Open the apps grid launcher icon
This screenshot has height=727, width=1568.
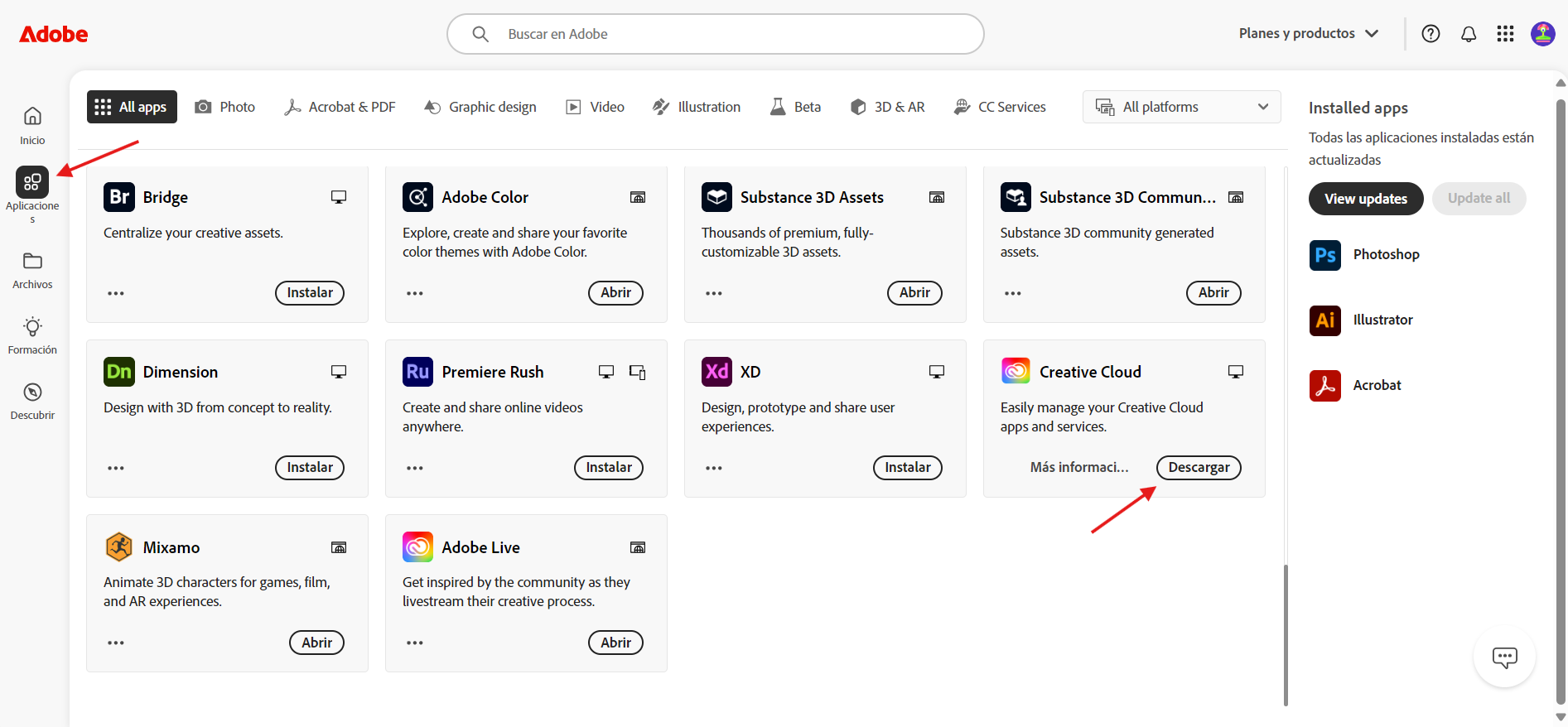[1505, 34]
